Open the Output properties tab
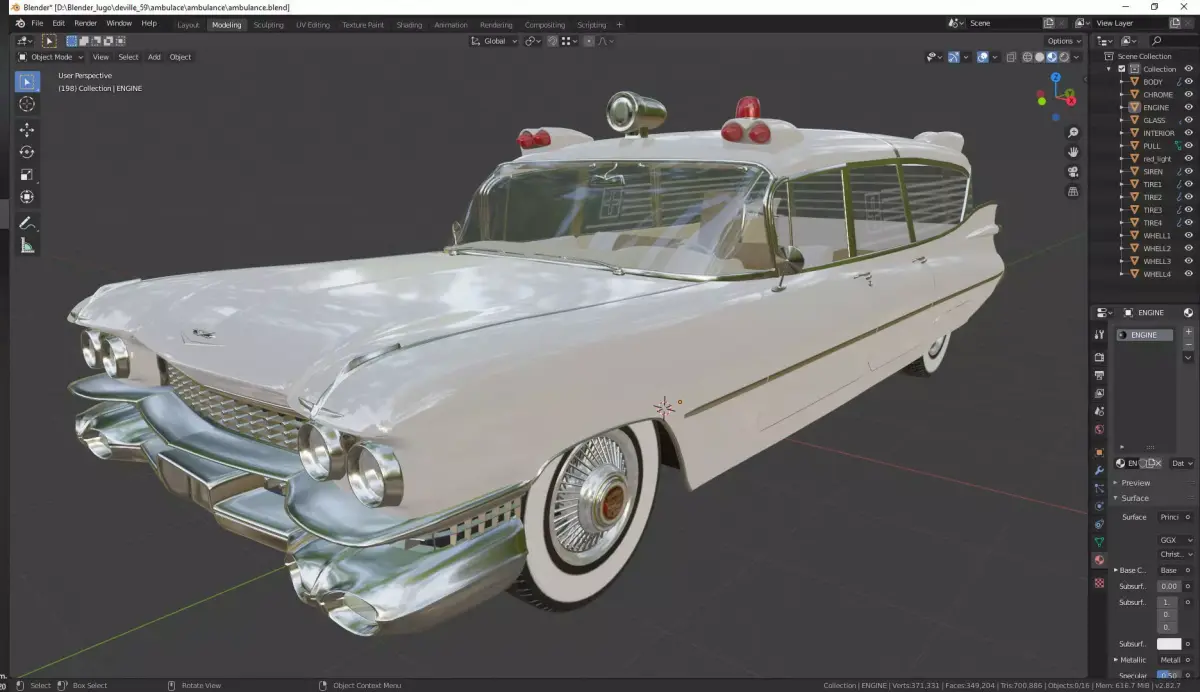1200x692 pixels. tap(1099, 375)
